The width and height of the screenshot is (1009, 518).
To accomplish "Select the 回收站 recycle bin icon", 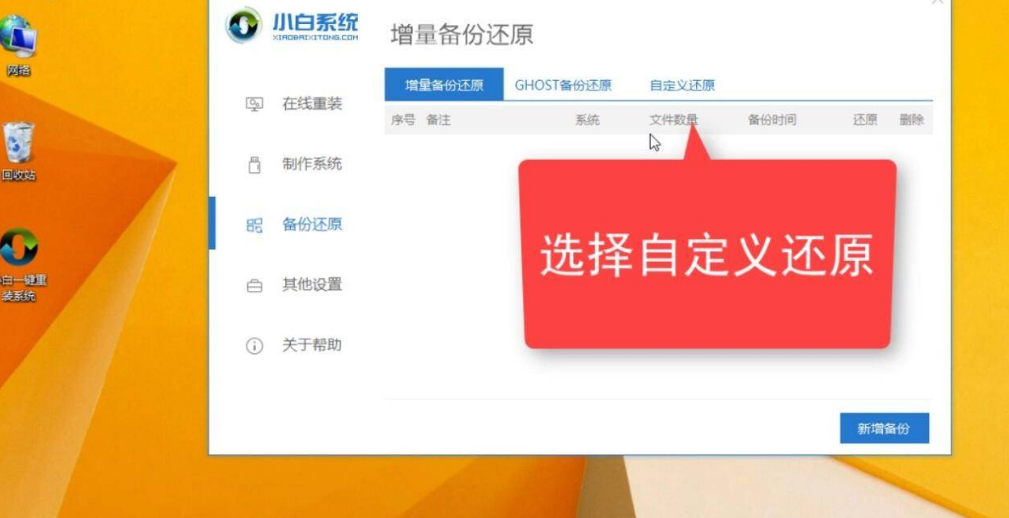I will click(18, 151).
